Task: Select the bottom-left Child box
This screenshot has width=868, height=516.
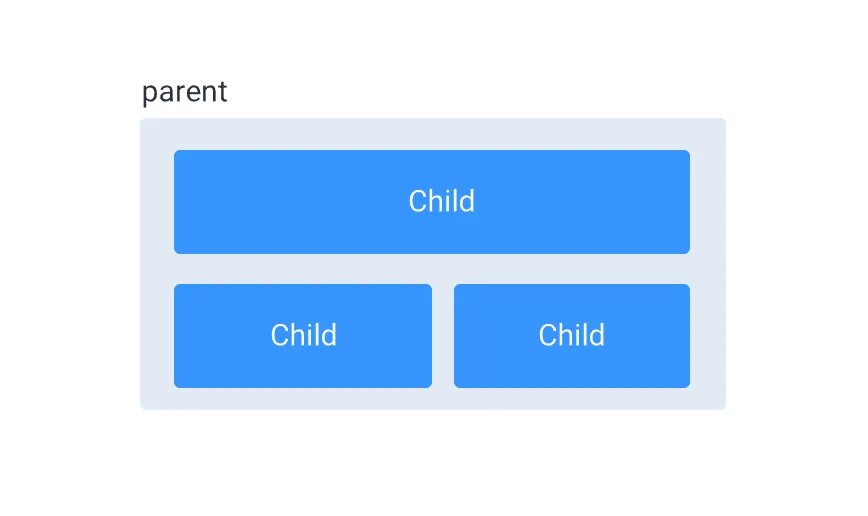Action: pyautogui.click(x=303, y=336)
